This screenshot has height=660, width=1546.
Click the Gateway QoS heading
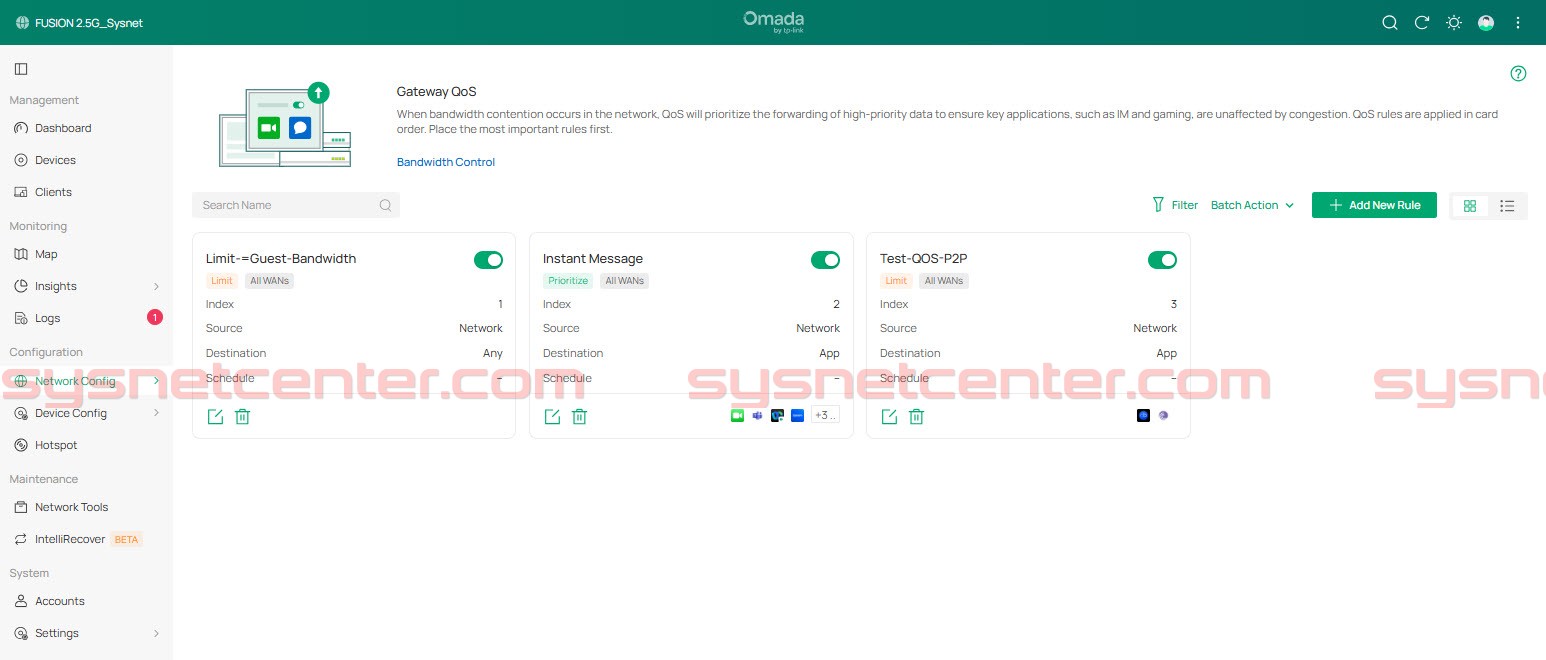(437, 91)
